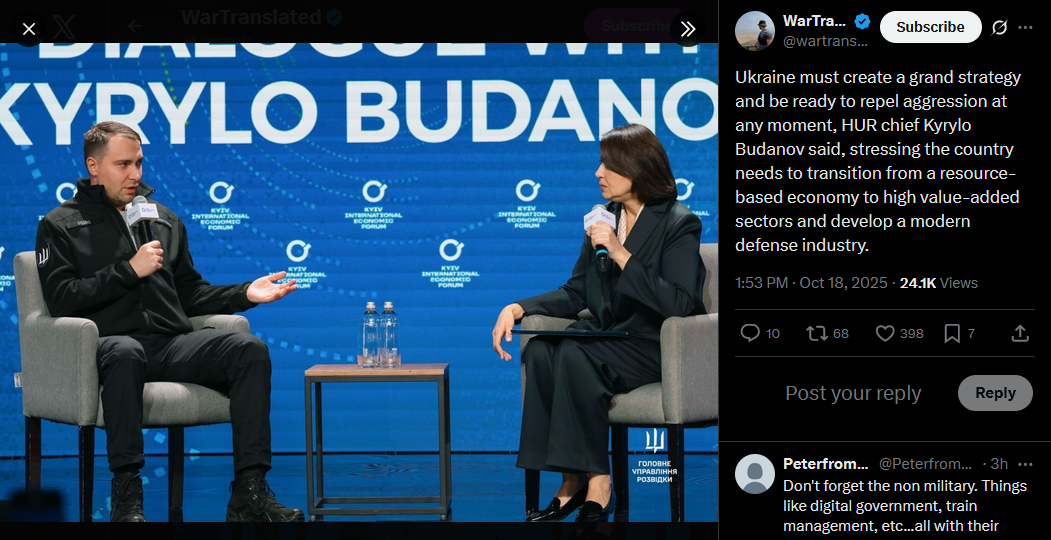Open the 24.1K Views analytics link

tap(938, 283)
